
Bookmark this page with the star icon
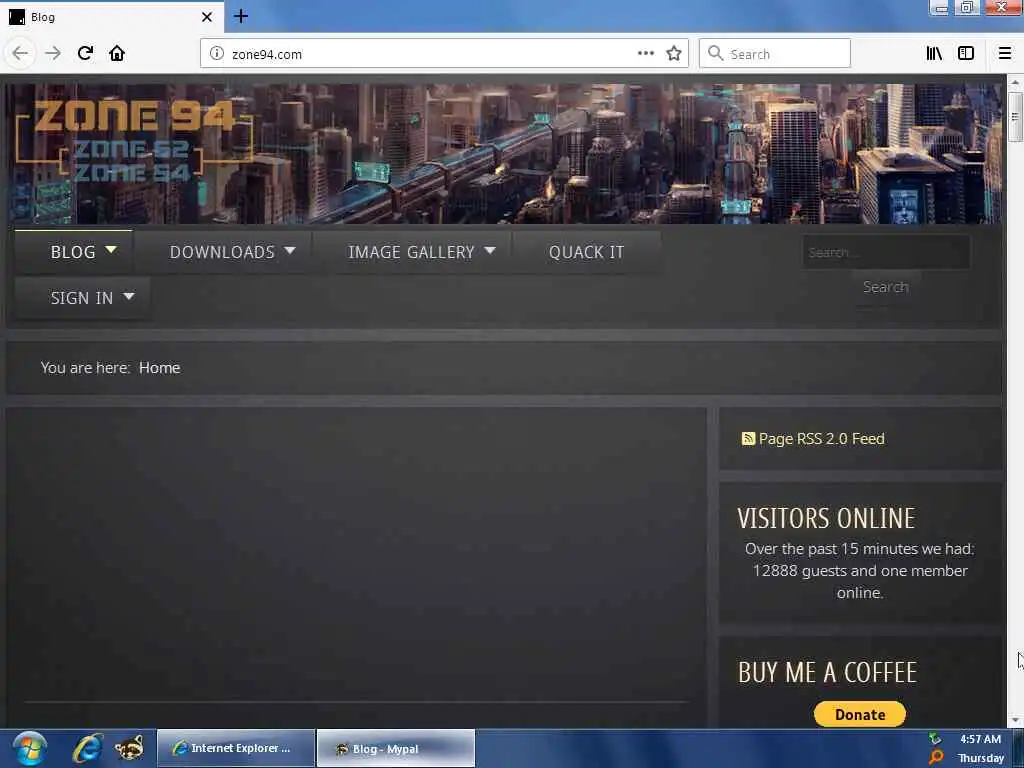[x=674, y=54]
